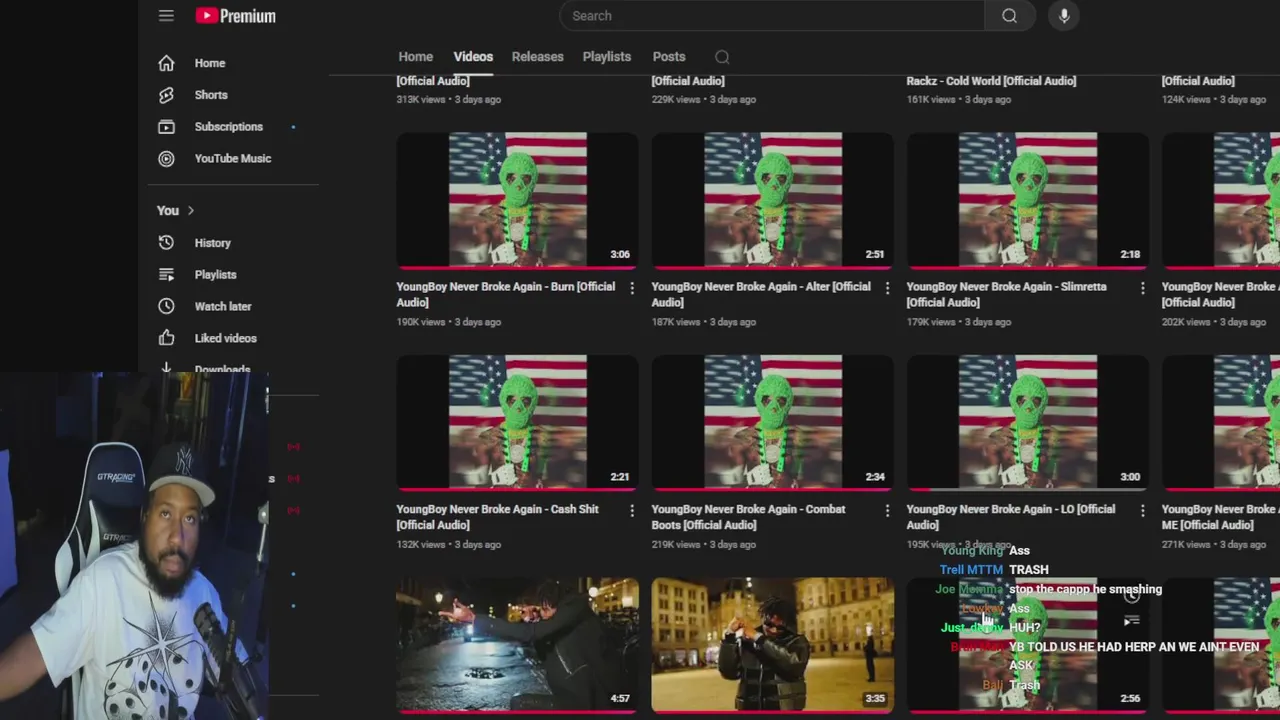Click '132K views • 3 days ago' text

coord(448,545)
